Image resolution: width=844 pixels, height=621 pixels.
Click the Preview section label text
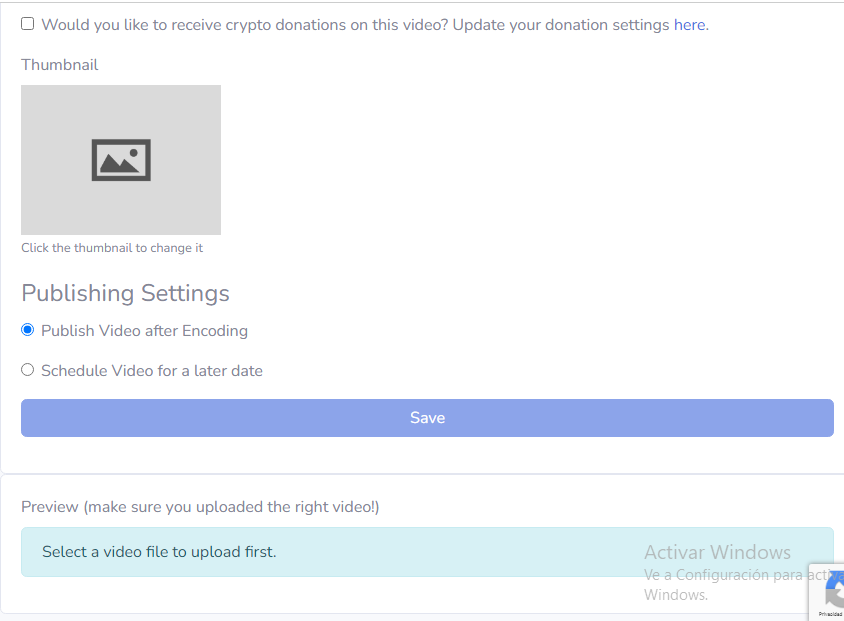(200, 507)
